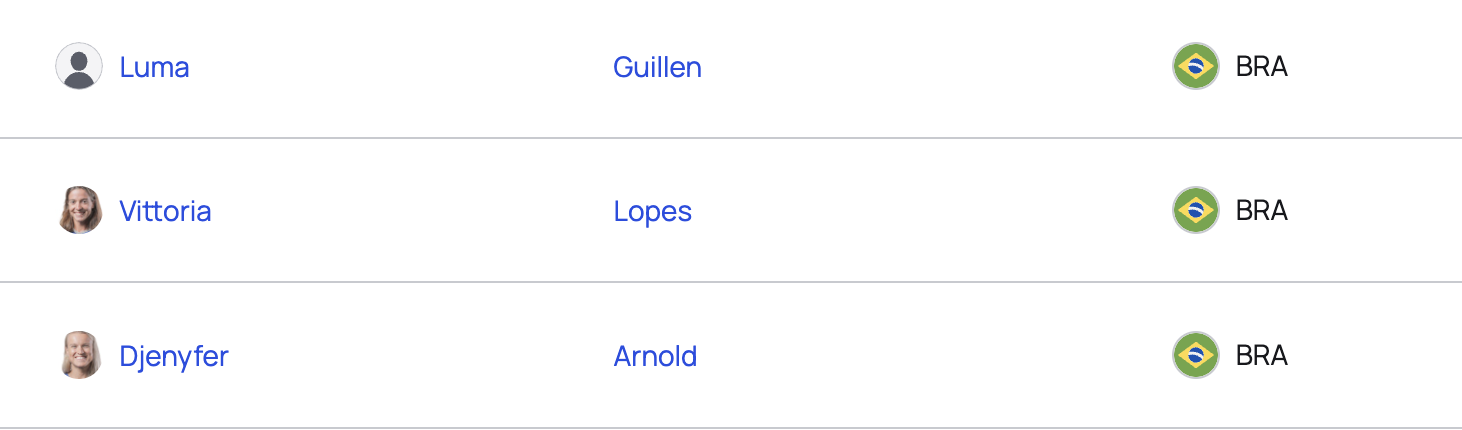This screenshot has height=430, width=1462.
Task: Click empty space between Djenyfer and Arnold
Action: tap(420, 356)
